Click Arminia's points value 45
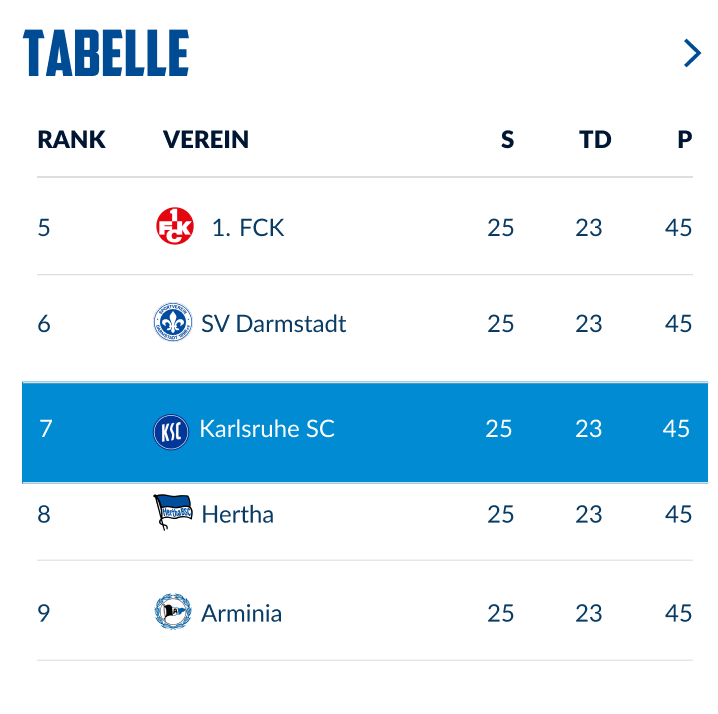 [x=678, y=613]
